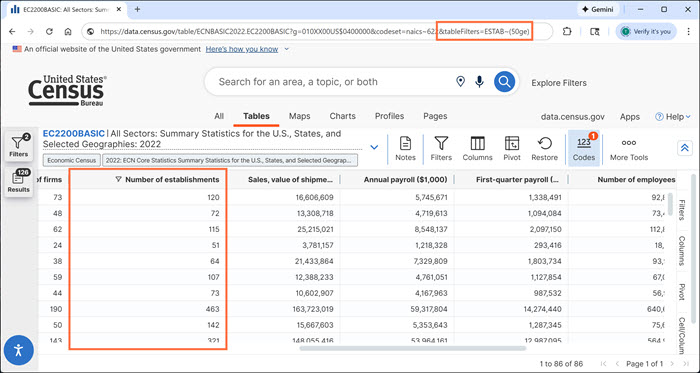Open the vertical Columns side tab
This screenshot has width=700, height=373.
point(682,251)
